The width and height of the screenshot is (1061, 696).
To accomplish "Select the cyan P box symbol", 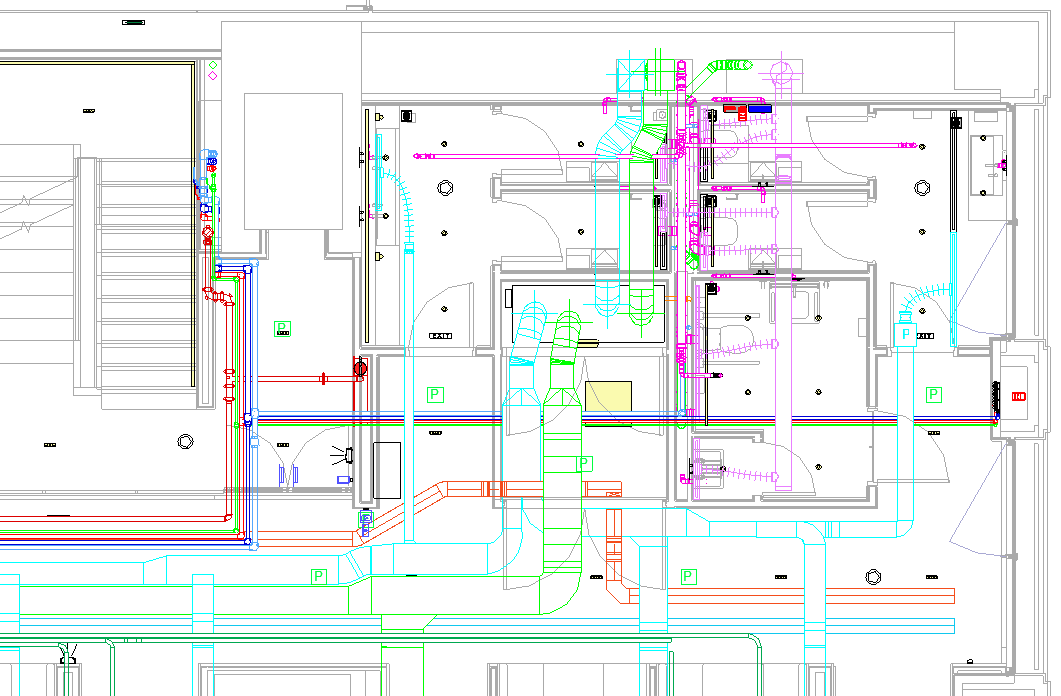I will point(906,333).
